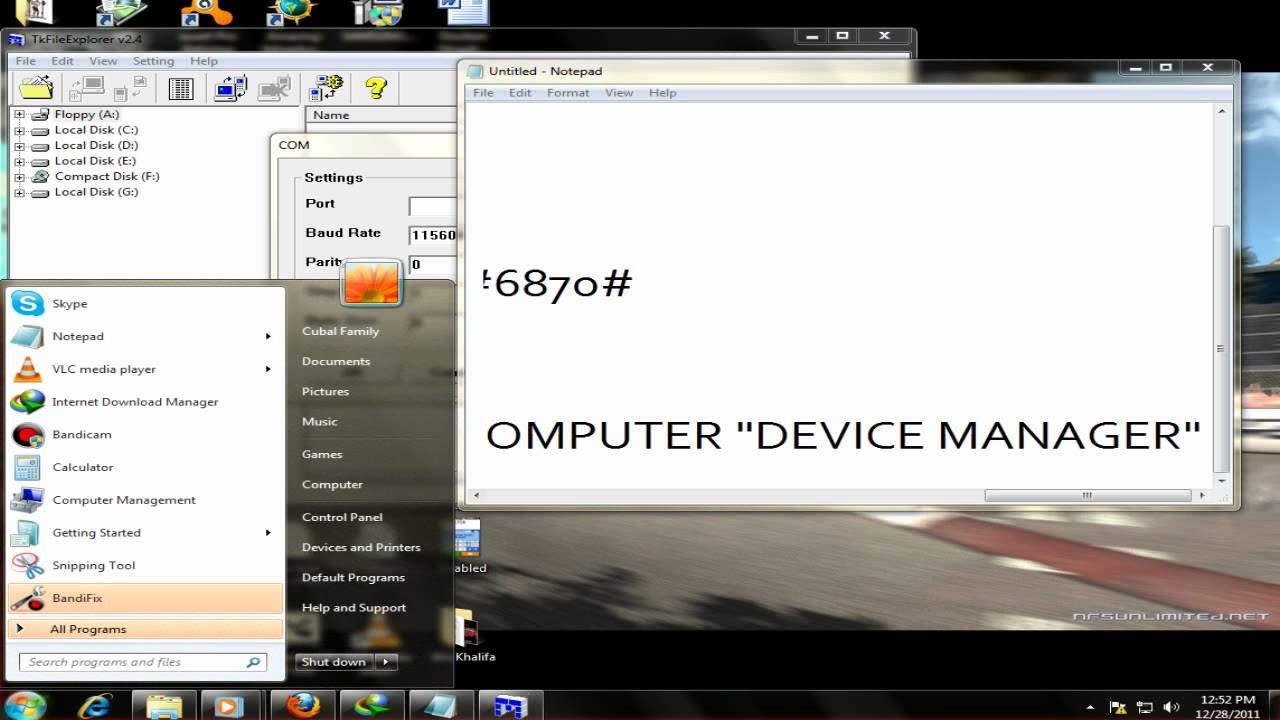
Task: Expand the Local Disk (D:) node
Action: 19,145
